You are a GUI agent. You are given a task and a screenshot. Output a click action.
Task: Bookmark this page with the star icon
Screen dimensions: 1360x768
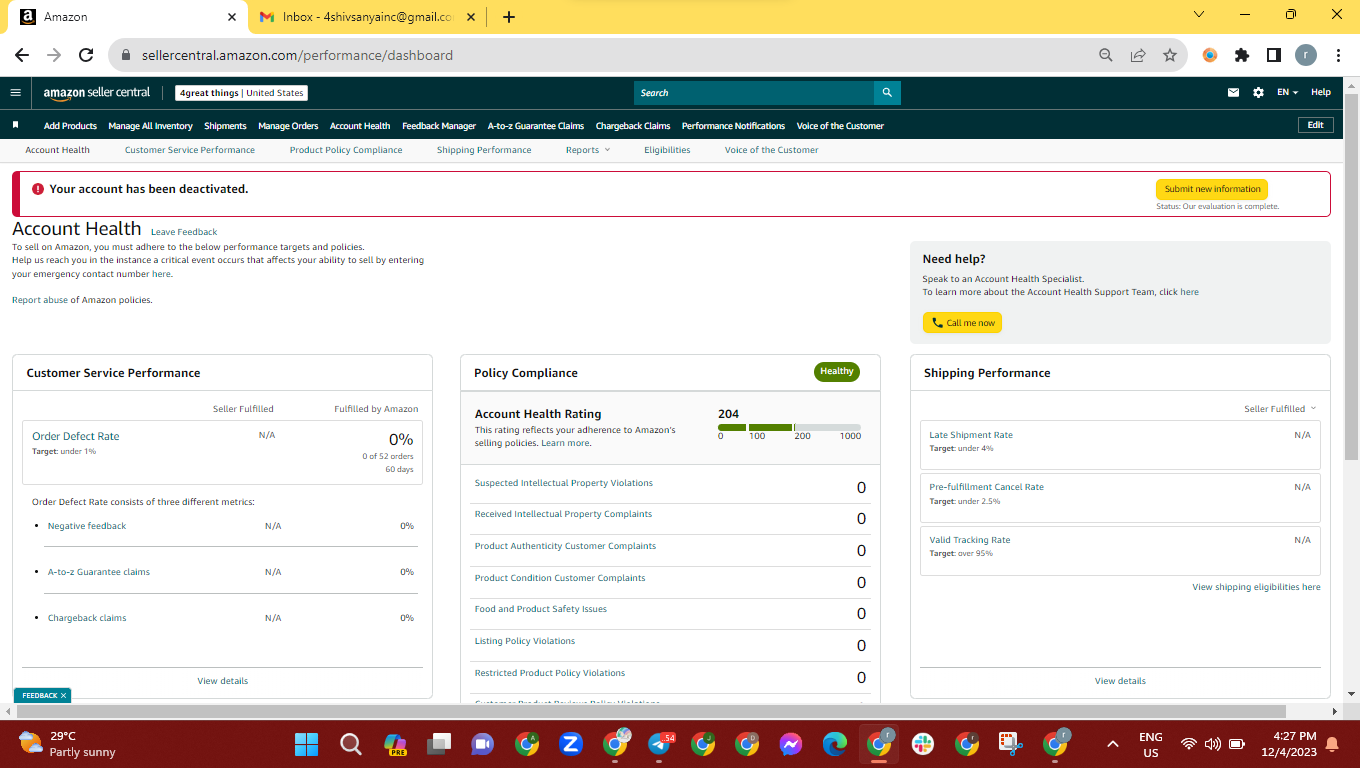pos(1170,55)
